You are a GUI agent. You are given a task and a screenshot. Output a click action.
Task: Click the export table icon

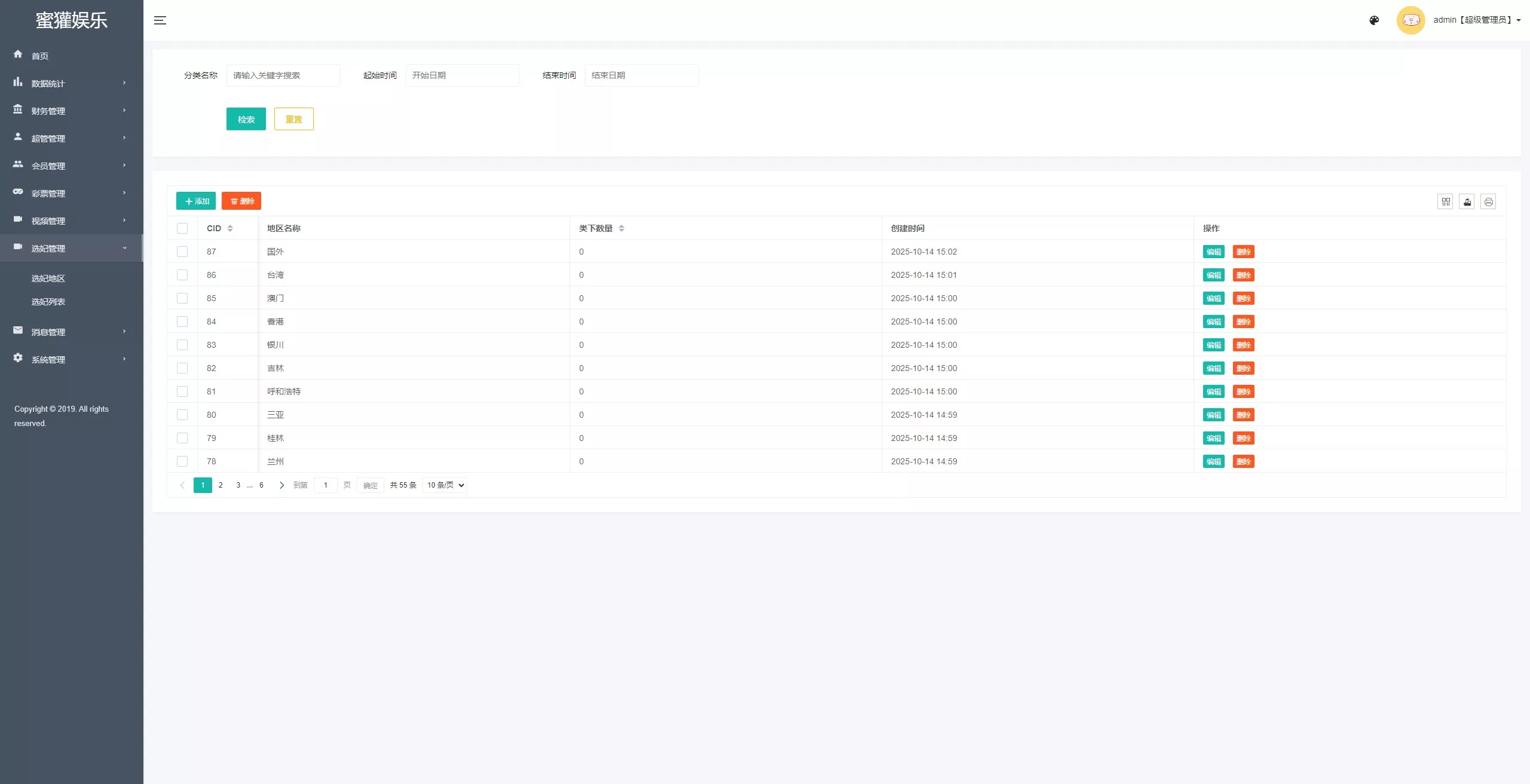click(x=1467, y=202)
